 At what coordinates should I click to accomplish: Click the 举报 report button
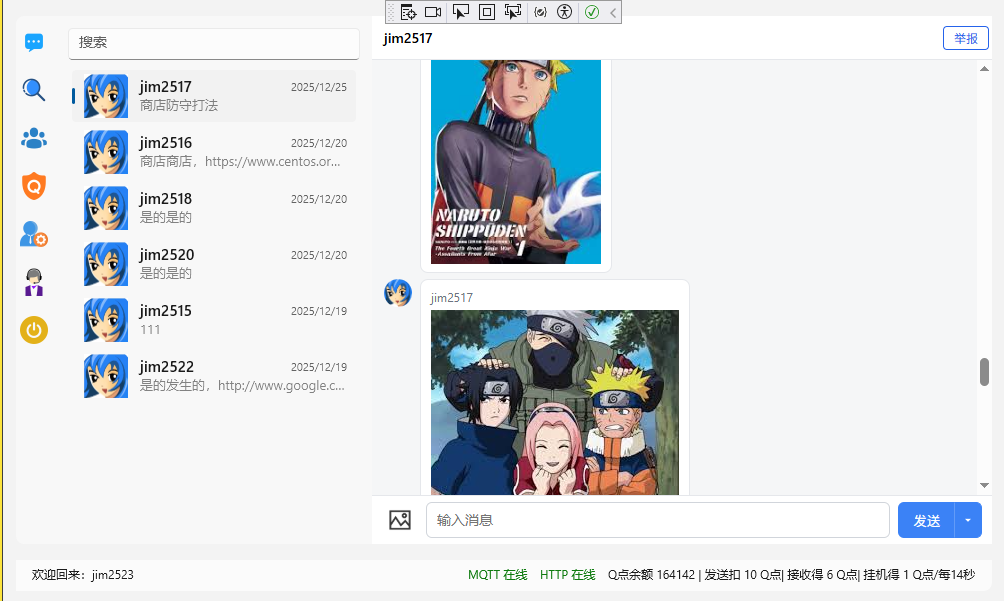965,38
